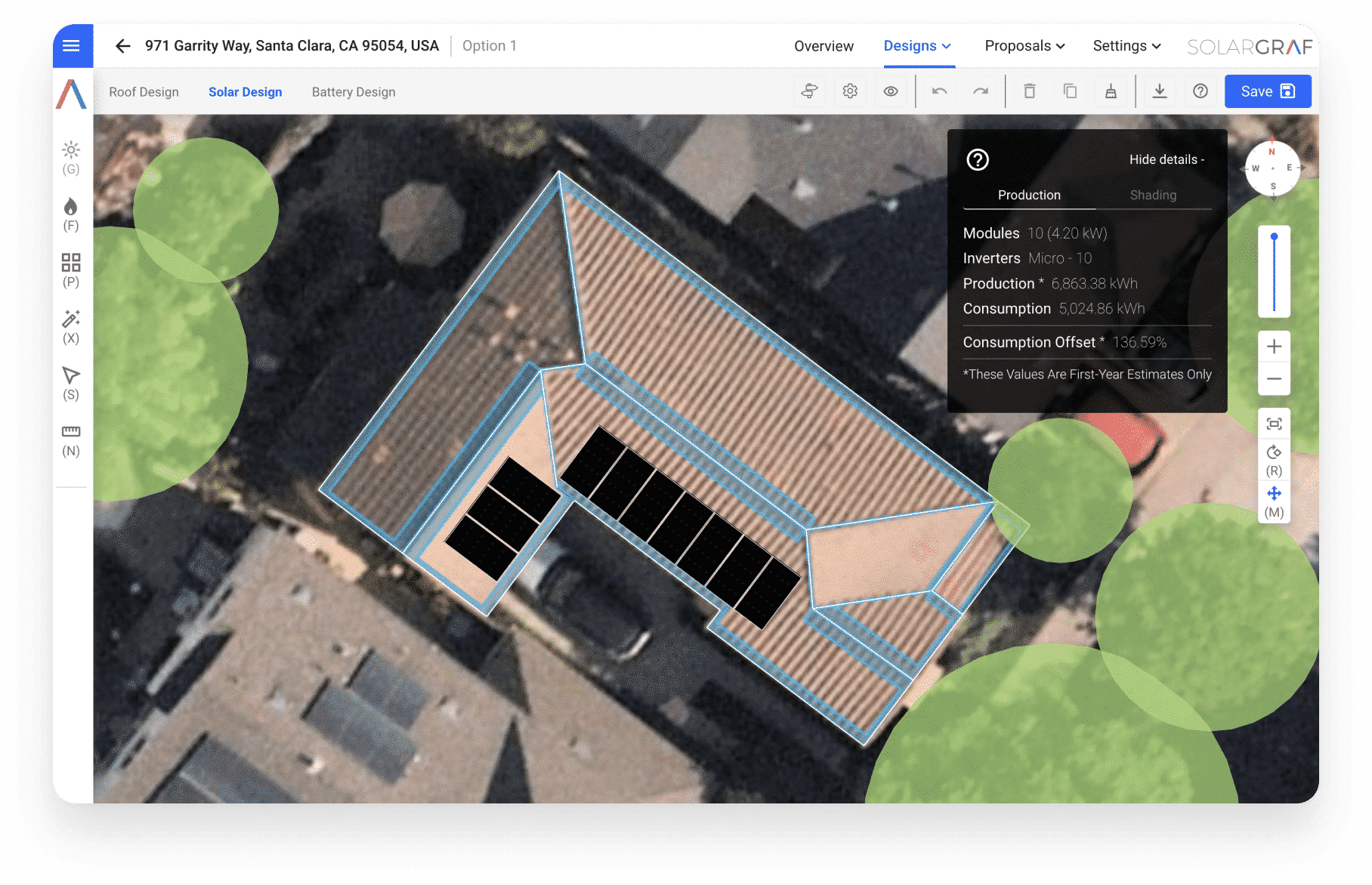The width and height of the screenshot is (1372, 885).
Task: Switch to Solar Design tab
Action: pyautogui.click(x=245, y=92)
